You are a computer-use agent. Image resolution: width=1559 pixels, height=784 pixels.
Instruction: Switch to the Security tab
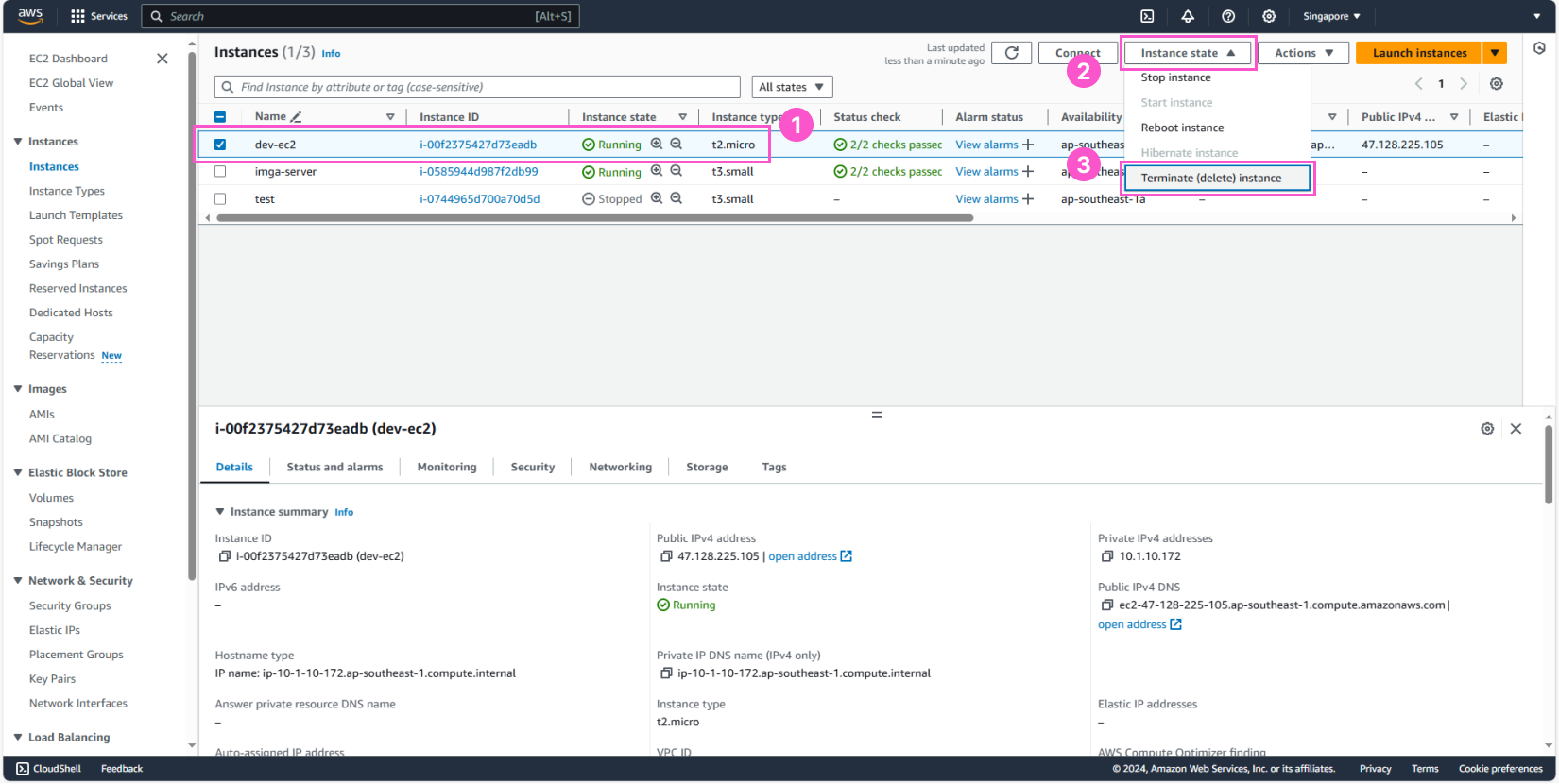[533, 467]
